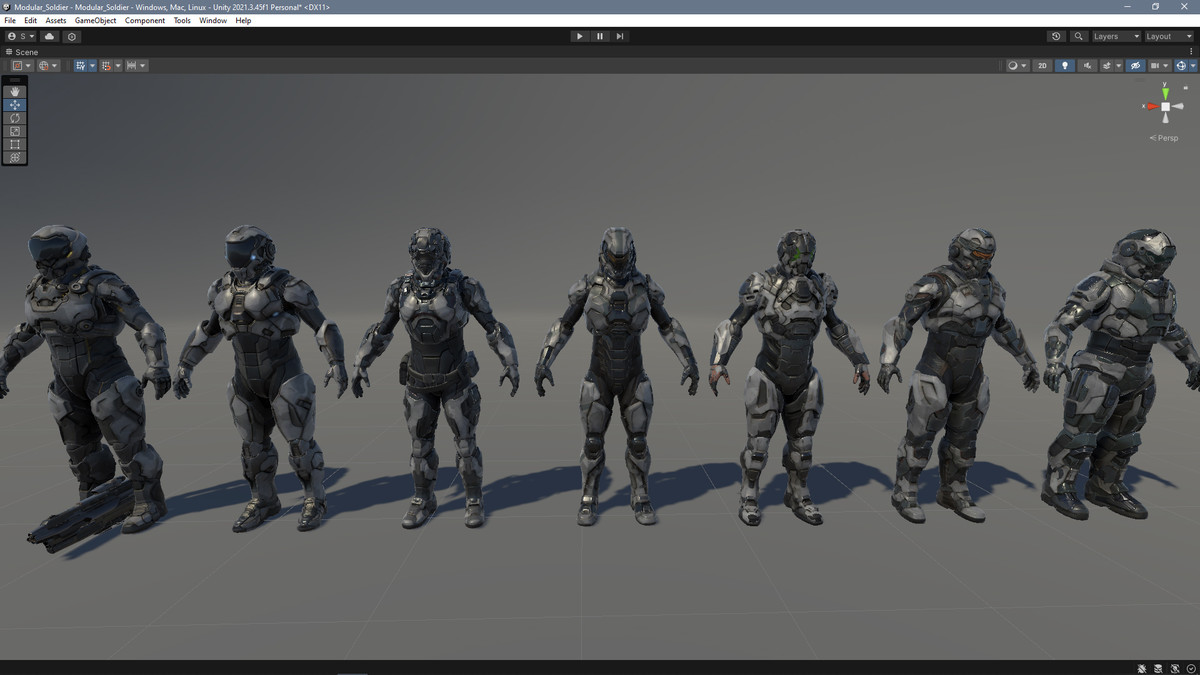
Task: Toggle scene view lighting
Action: point(1065,65)
